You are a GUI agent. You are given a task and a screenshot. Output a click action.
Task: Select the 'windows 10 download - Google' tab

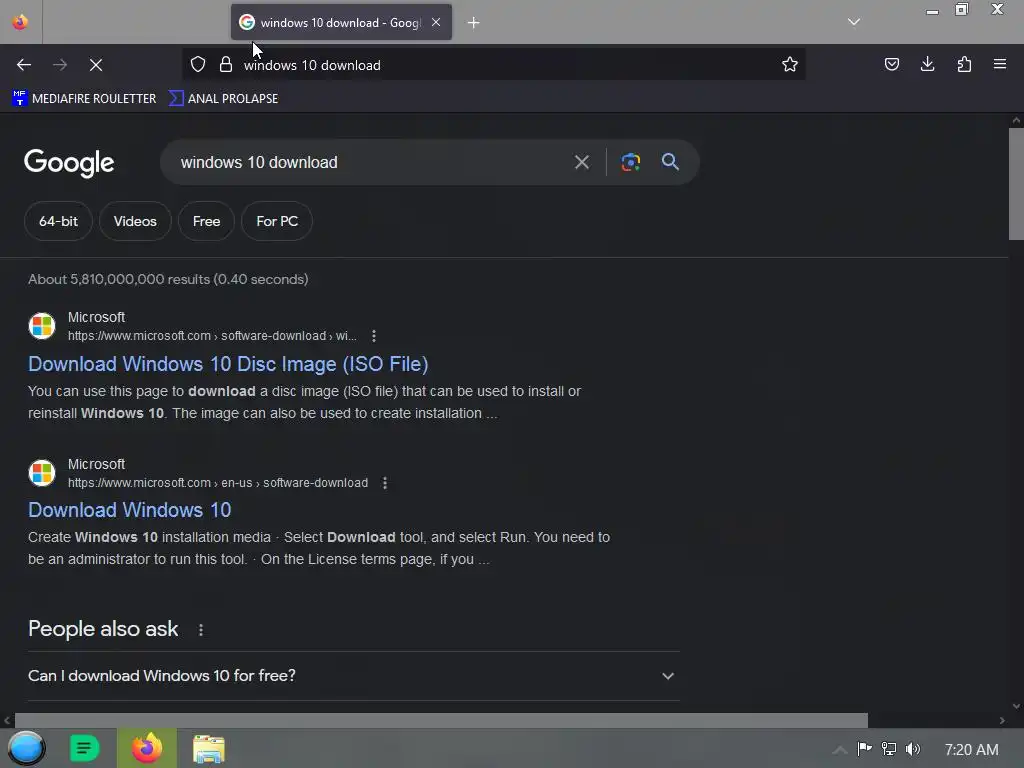(x=341, y=22)
